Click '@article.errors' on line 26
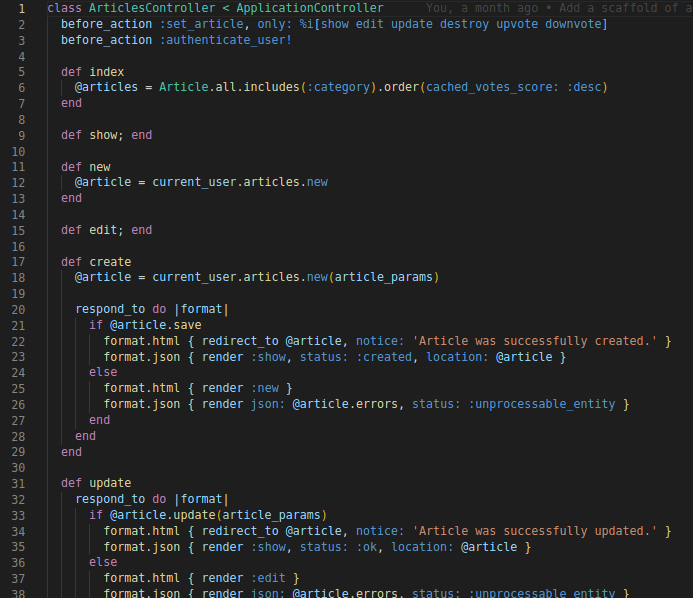The height and width of the screenshot is (598, 693). click(x=345, y=404)
